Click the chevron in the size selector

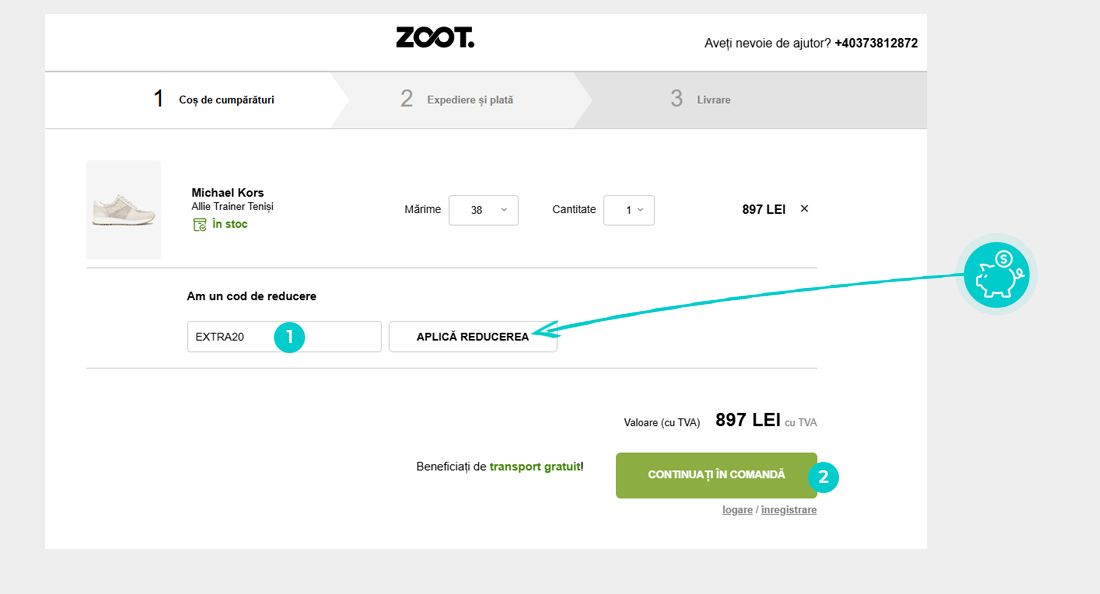pyautogui.click(x=504, y=210)
